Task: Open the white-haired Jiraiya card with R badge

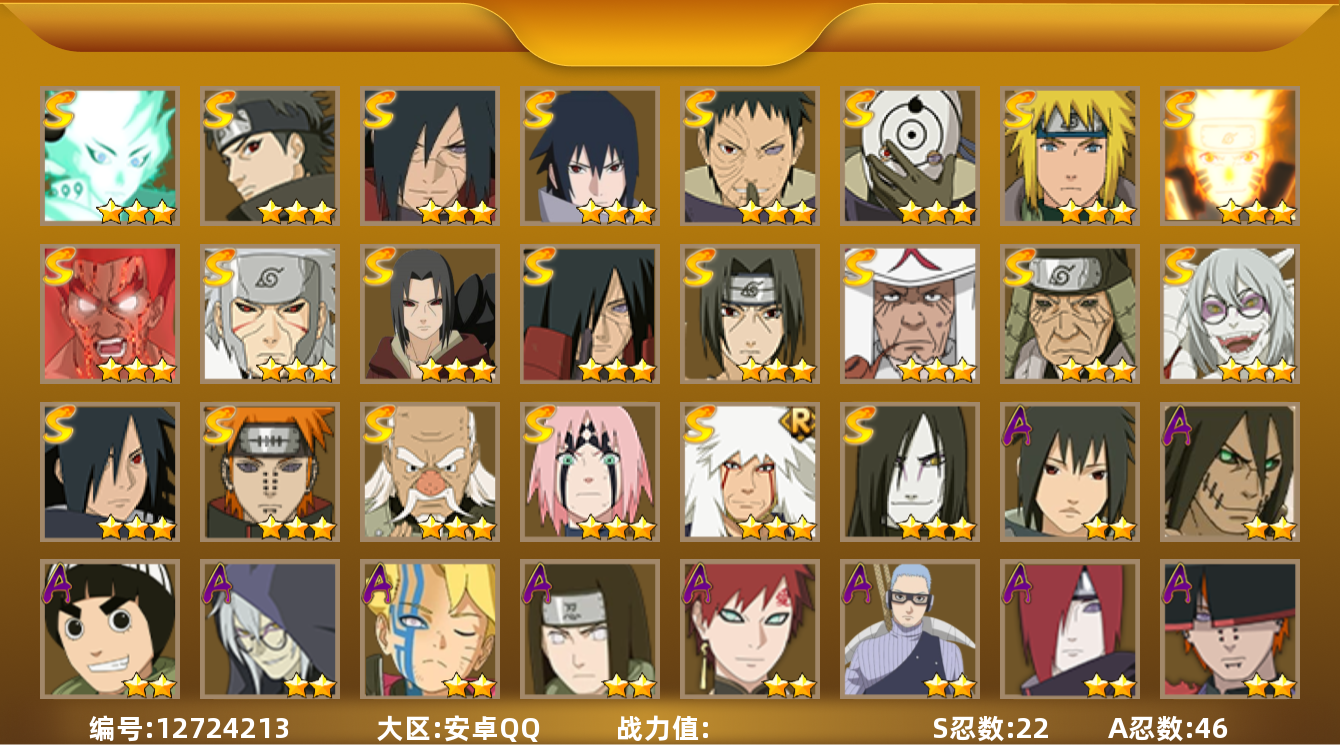Action: click(749, 472)
